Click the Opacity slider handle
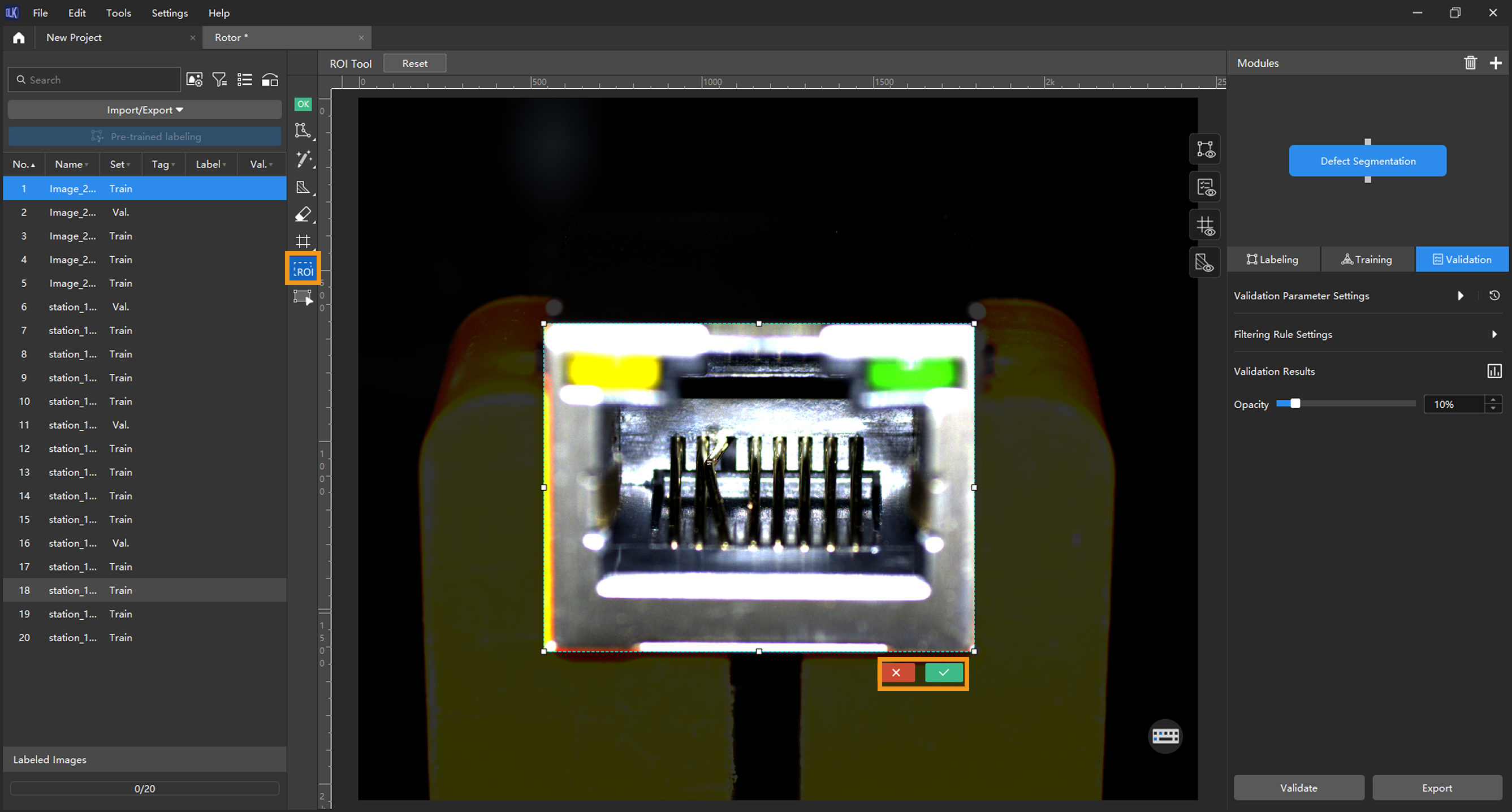Screen dimensions: 1512x812 pyautogui.click(x=1295, y=403)
